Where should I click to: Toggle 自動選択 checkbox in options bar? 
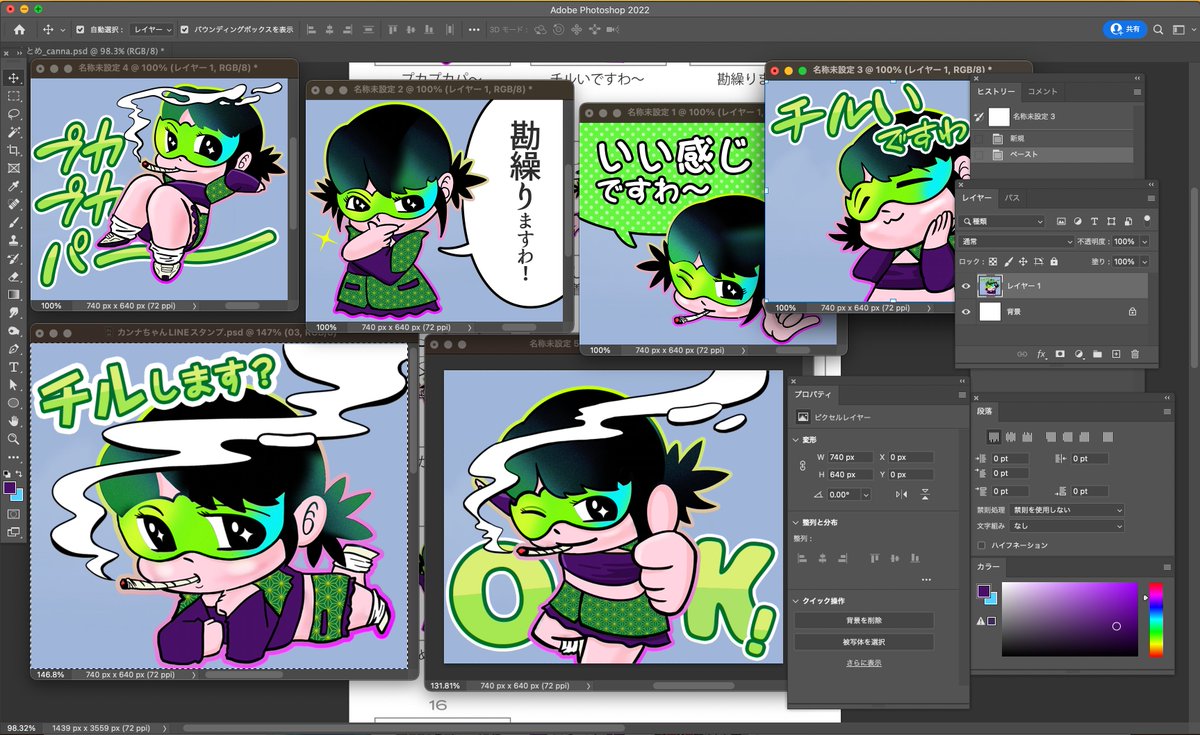(x=81, y=29)
